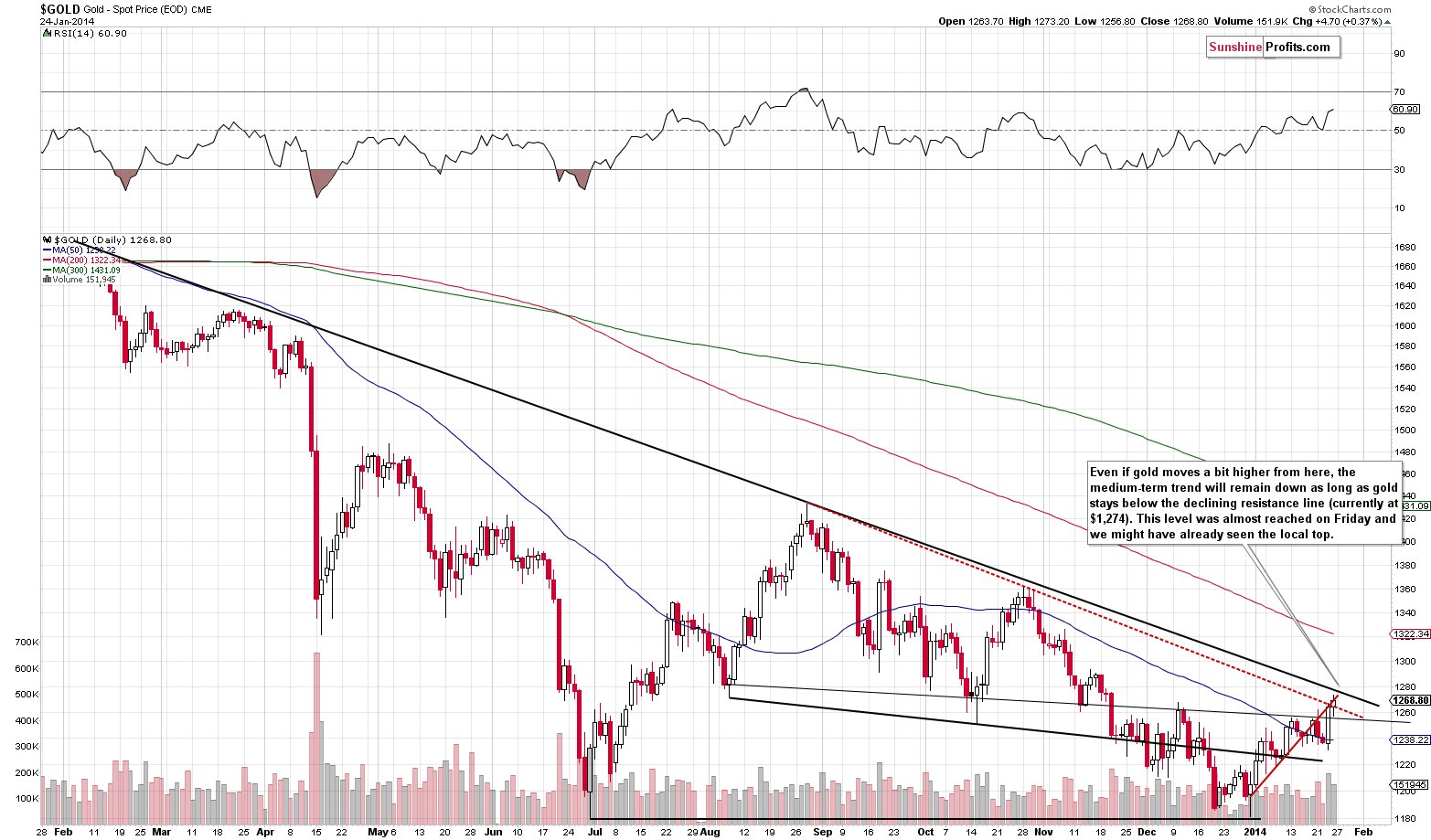Click the Dec label on time axis
The image size is (1431, 840).
1145,833
